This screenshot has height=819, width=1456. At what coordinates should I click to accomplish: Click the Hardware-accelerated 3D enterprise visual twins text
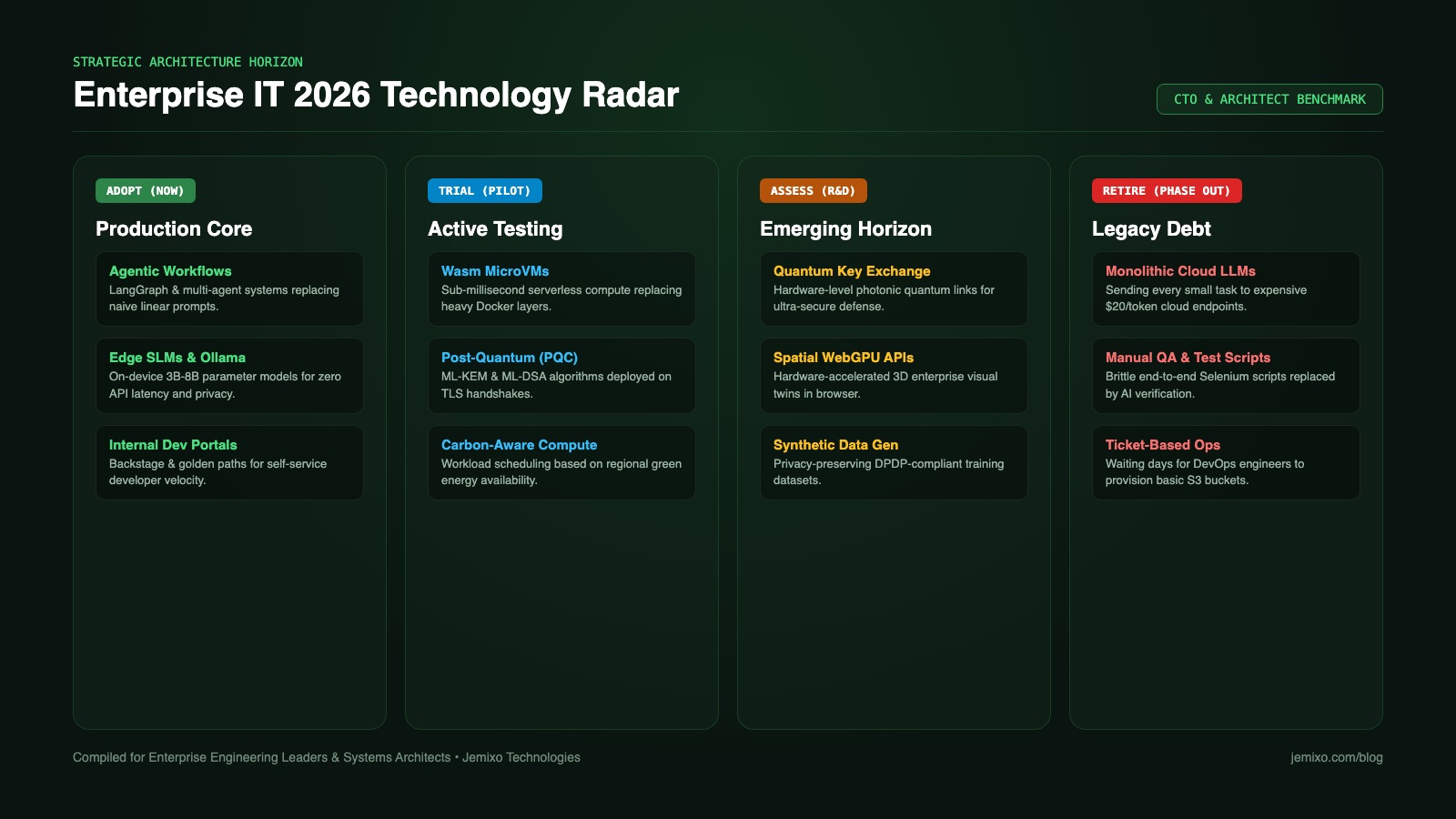pyautogui.click(x=885, y=385)
